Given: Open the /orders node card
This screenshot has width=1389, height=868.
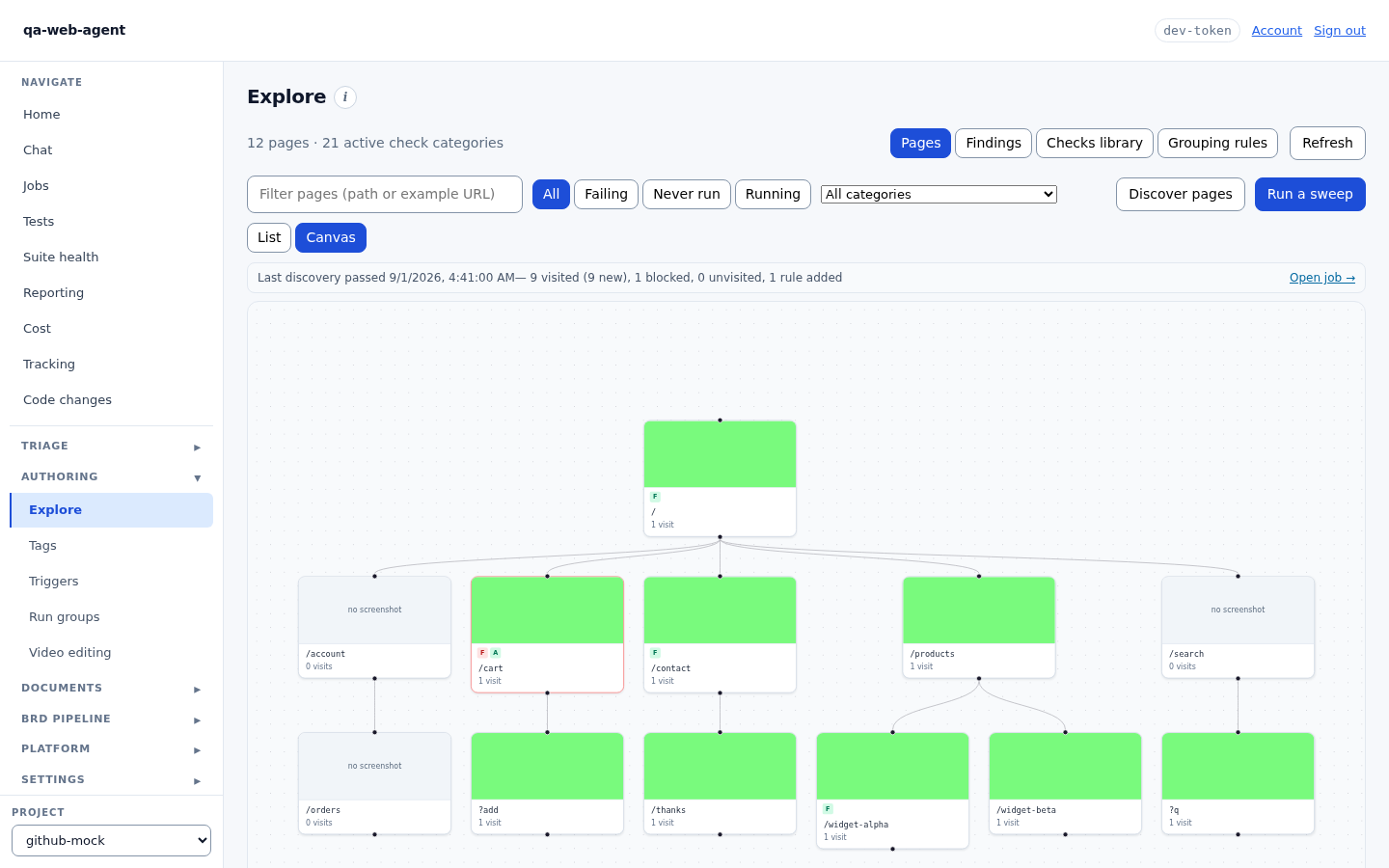Looking at the screenshot, I should point(374,783).
